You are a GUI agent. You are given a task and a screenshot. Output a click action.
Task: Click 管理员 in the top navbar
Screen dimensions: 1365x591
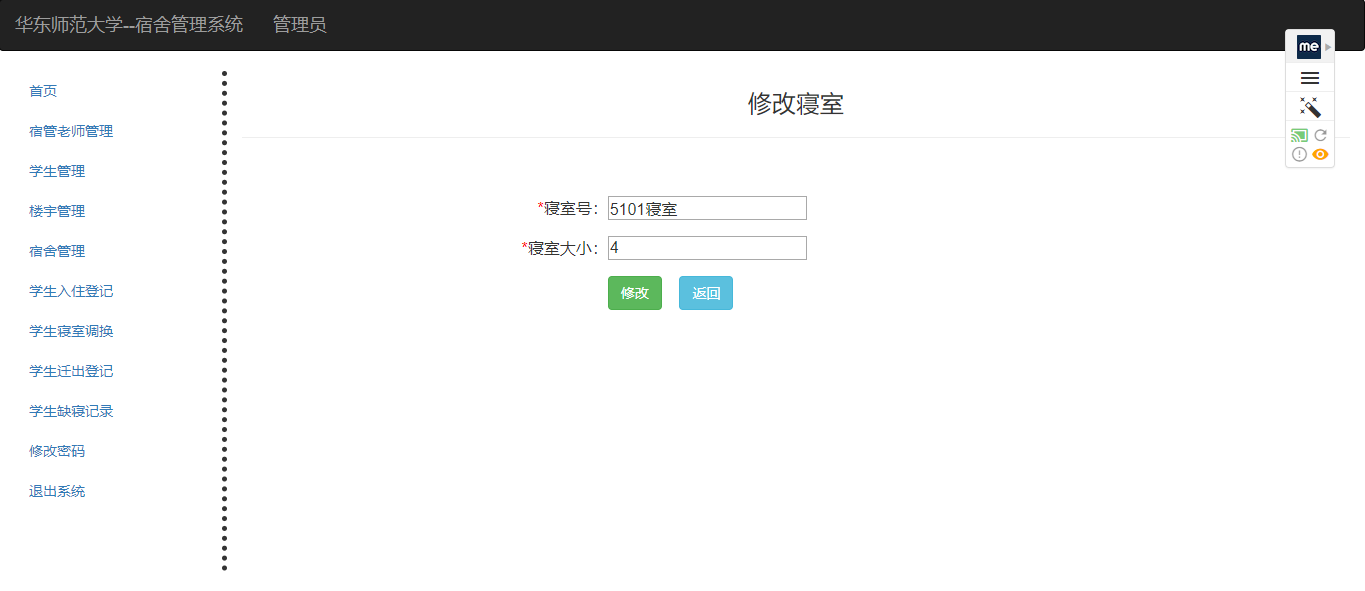click(300, 25)
